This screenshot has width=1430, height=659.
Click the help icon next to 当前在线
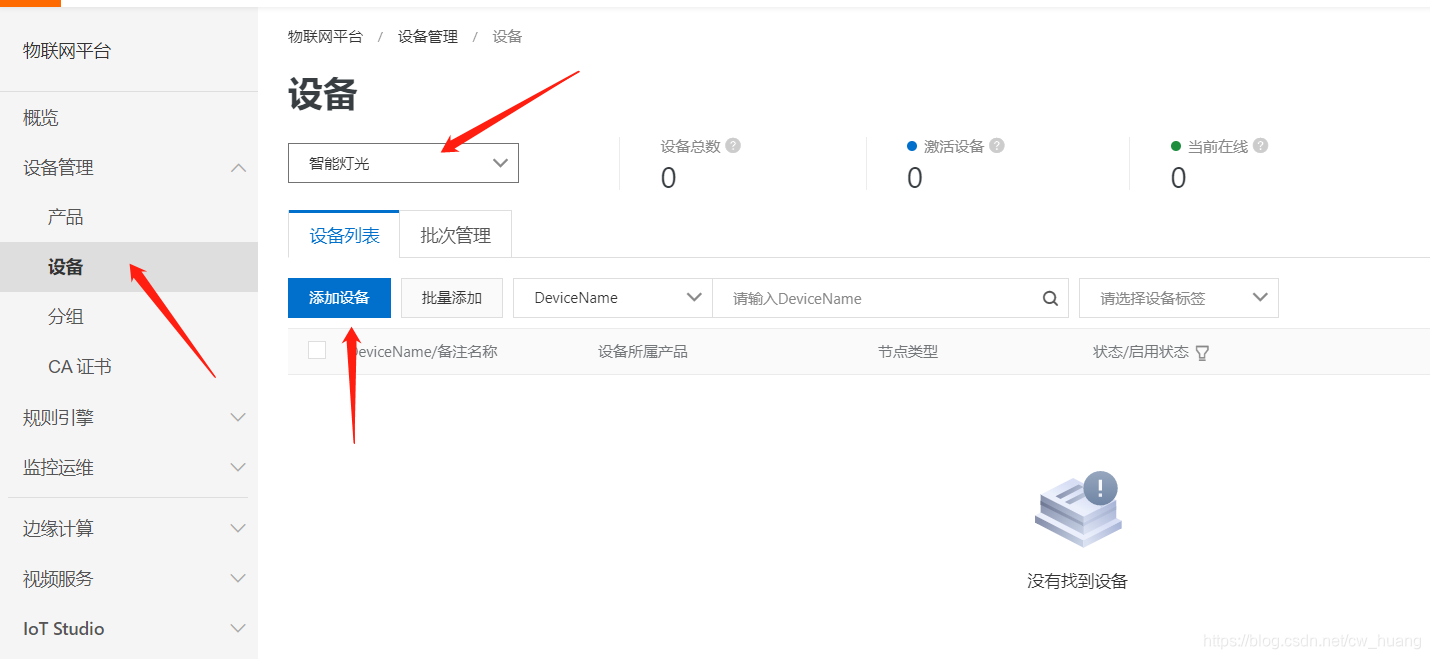point(1260,146)
